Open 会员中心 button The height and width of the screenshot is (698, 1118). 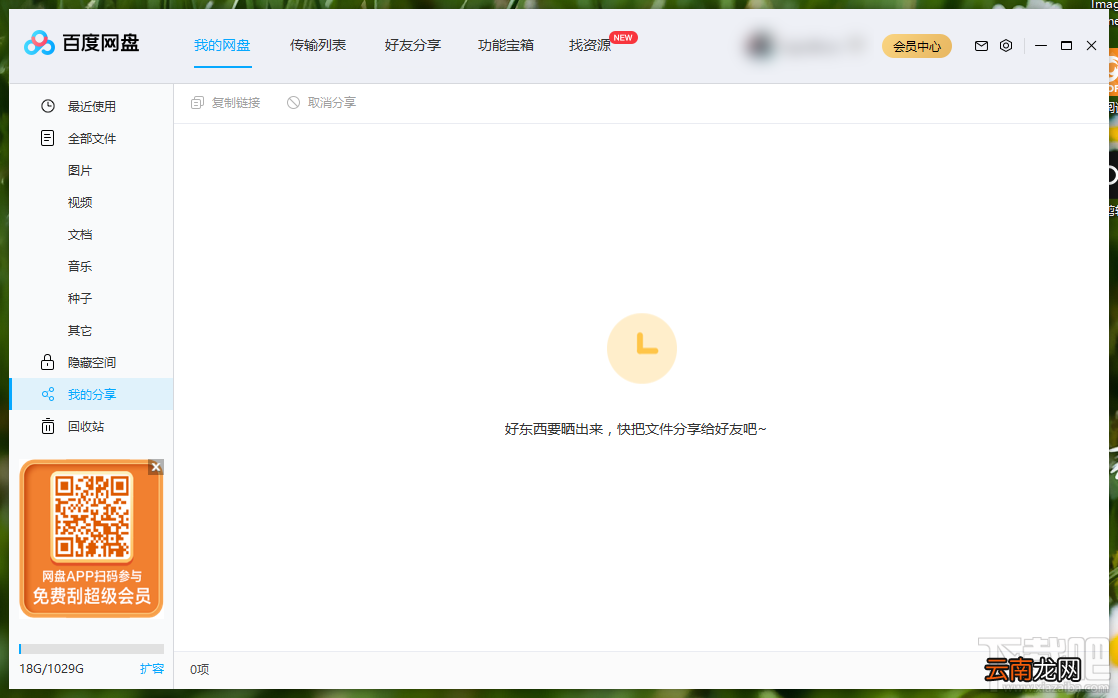[x=917, y=46]
